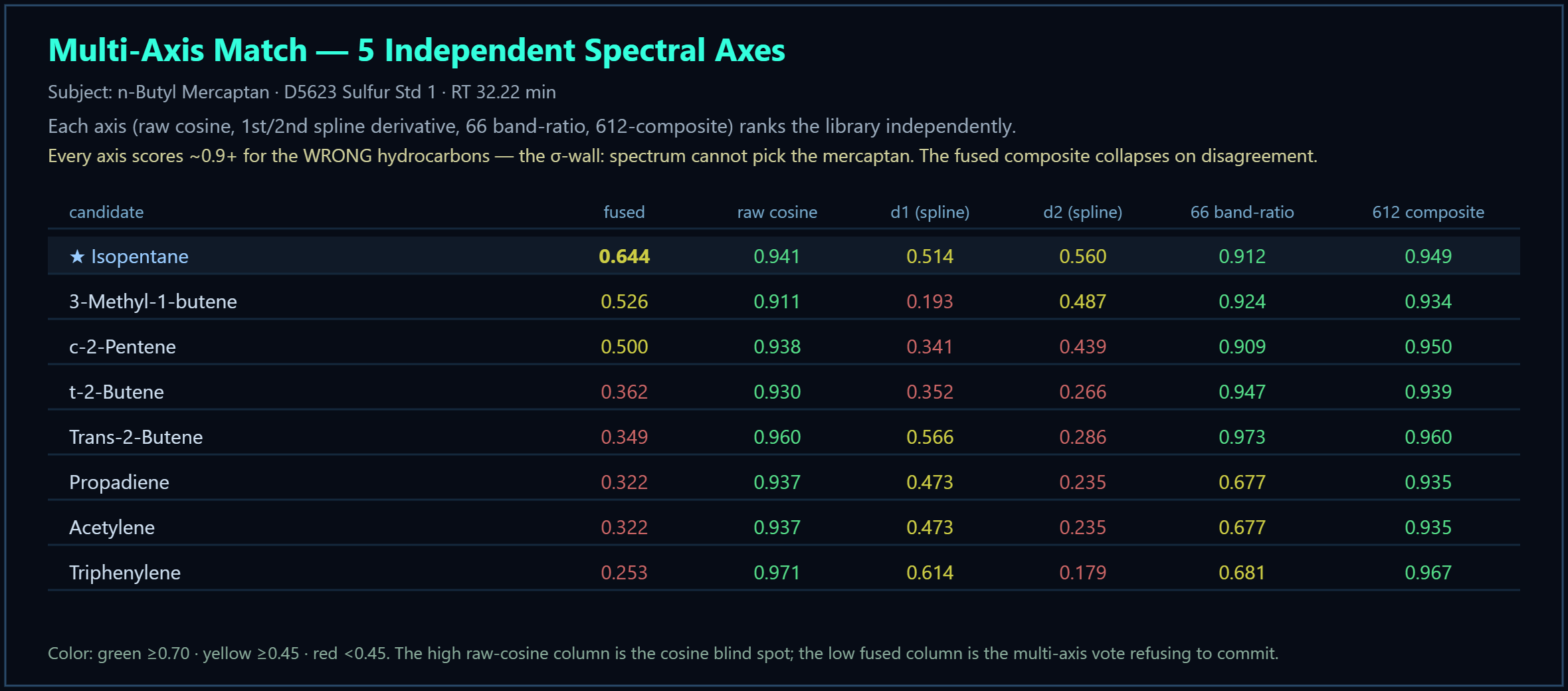The height and width of the screenshot is (691, 1568).
Task: Select the Acetylene candidate name
Action: pos(112,528)
